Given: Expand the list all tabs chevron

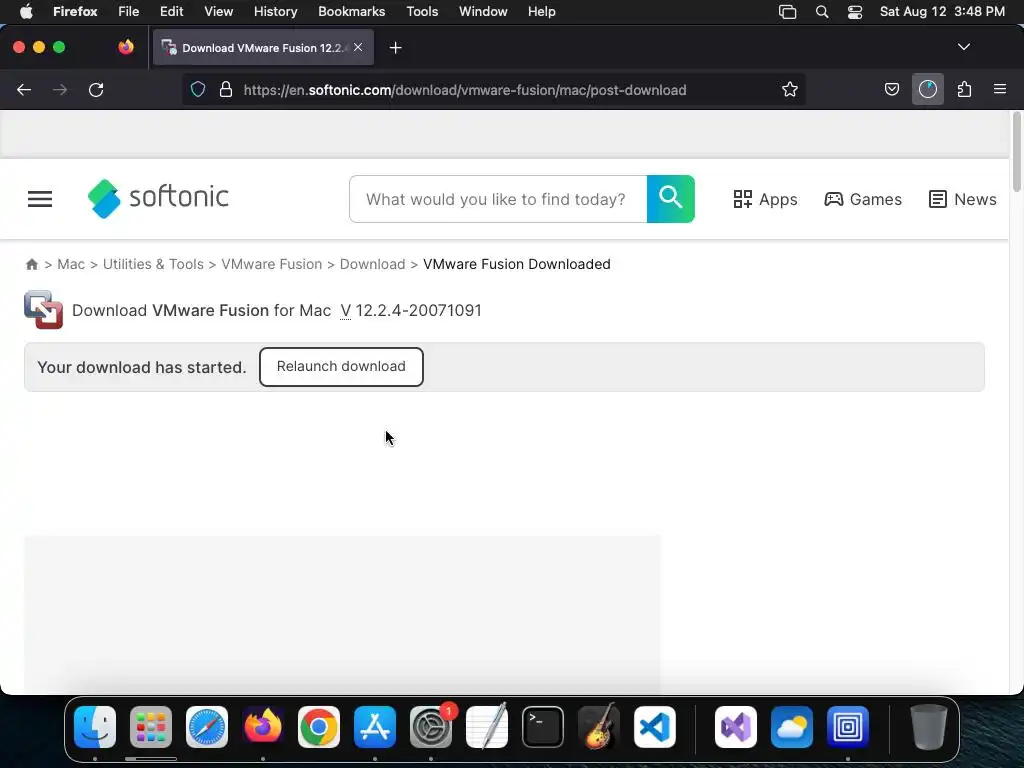Looking at the screenshot, I should [963, 47].
